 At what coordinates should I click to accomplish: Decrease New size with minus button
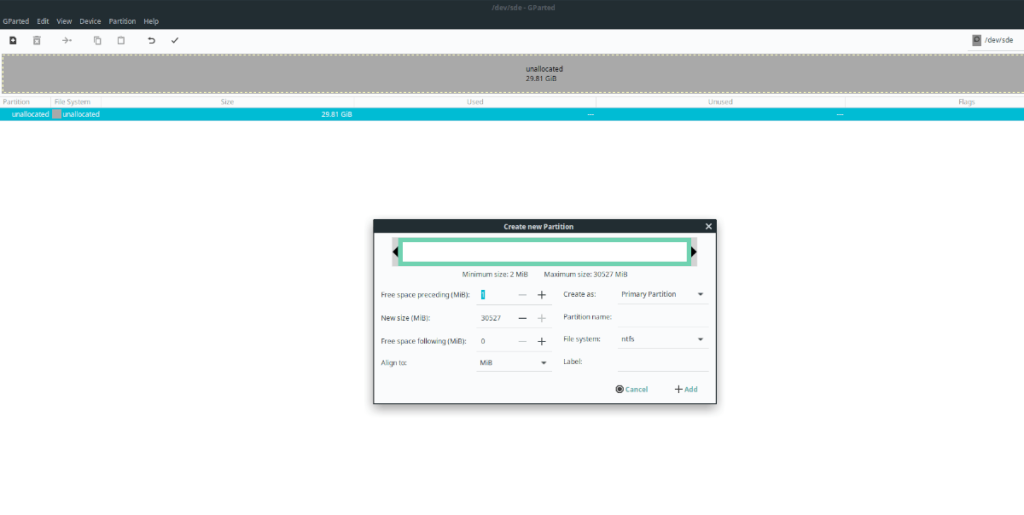[522, 318]
